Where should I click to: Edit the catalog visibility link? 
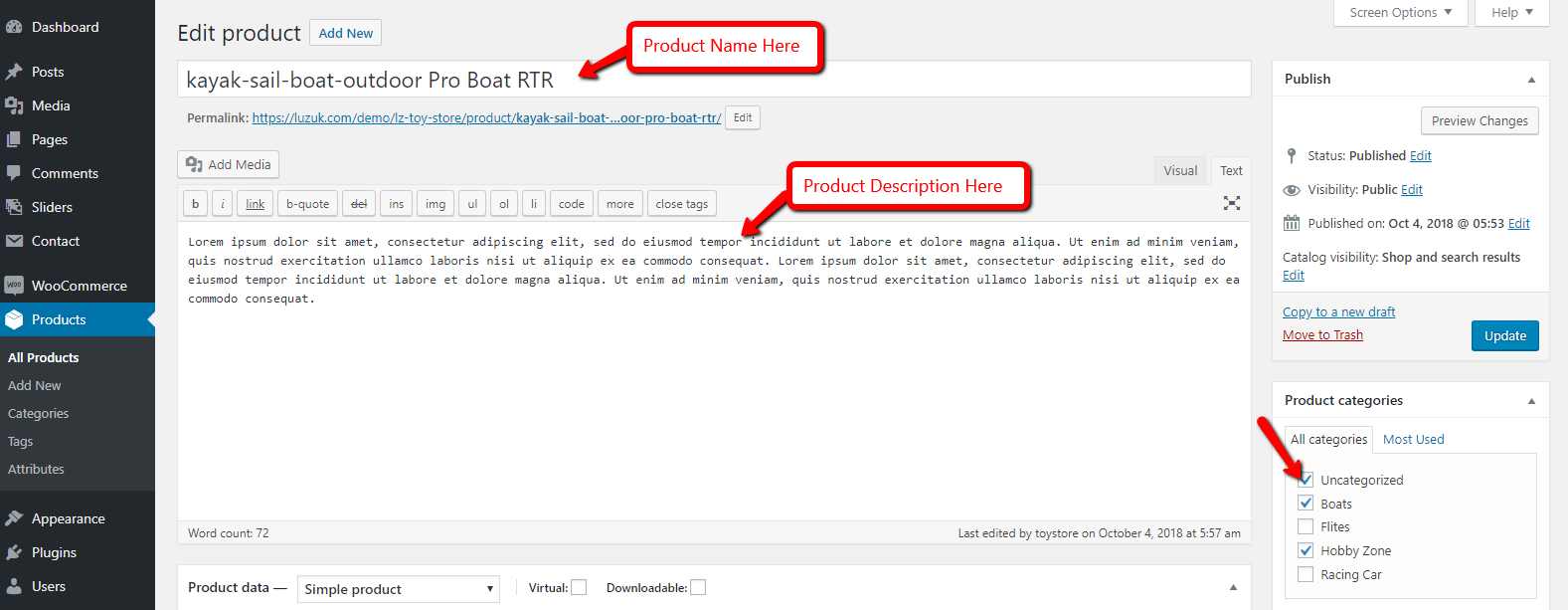tap(1294, 275)
